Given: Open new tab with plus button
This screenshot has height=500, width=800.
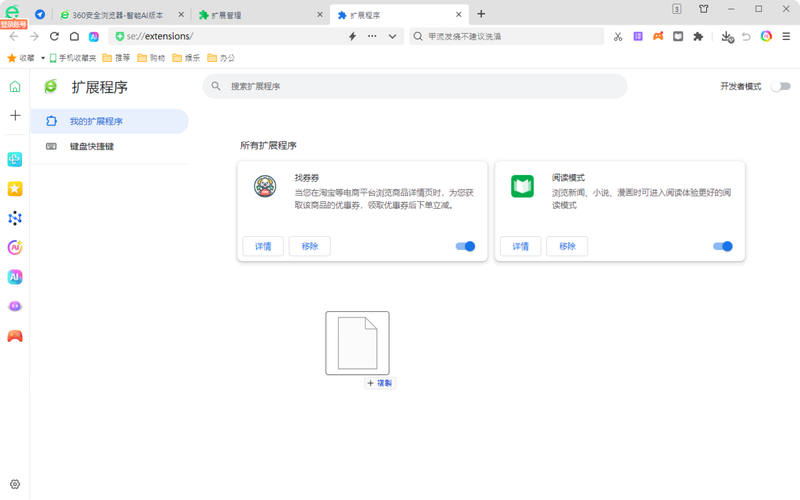Looking at the screenshot, I should tap(481, 14).
